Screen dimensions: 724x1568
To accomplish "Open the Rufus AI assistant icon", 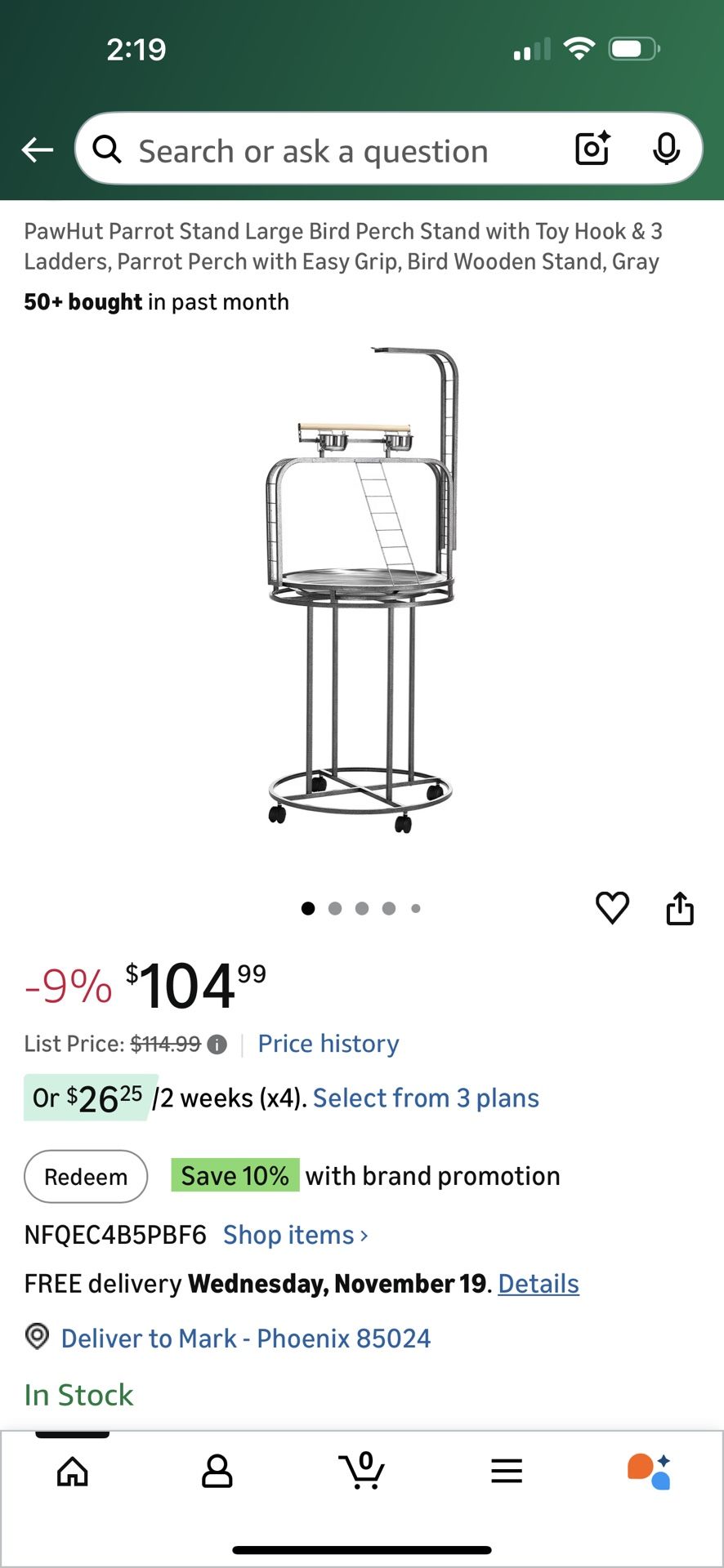I will click(649, 1472).
